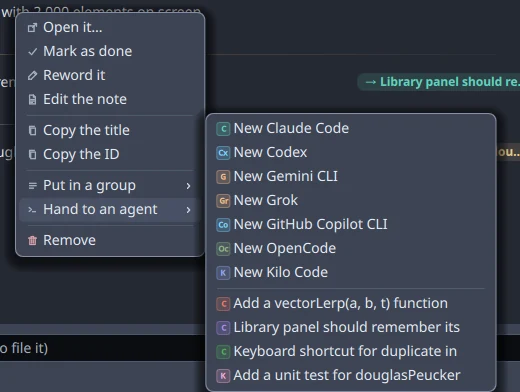Image resolution: width=520 pixels, height=392 pixels.
Task: Click the clipboard icon beside Copy the ID
Action: (x=32, y=154)
